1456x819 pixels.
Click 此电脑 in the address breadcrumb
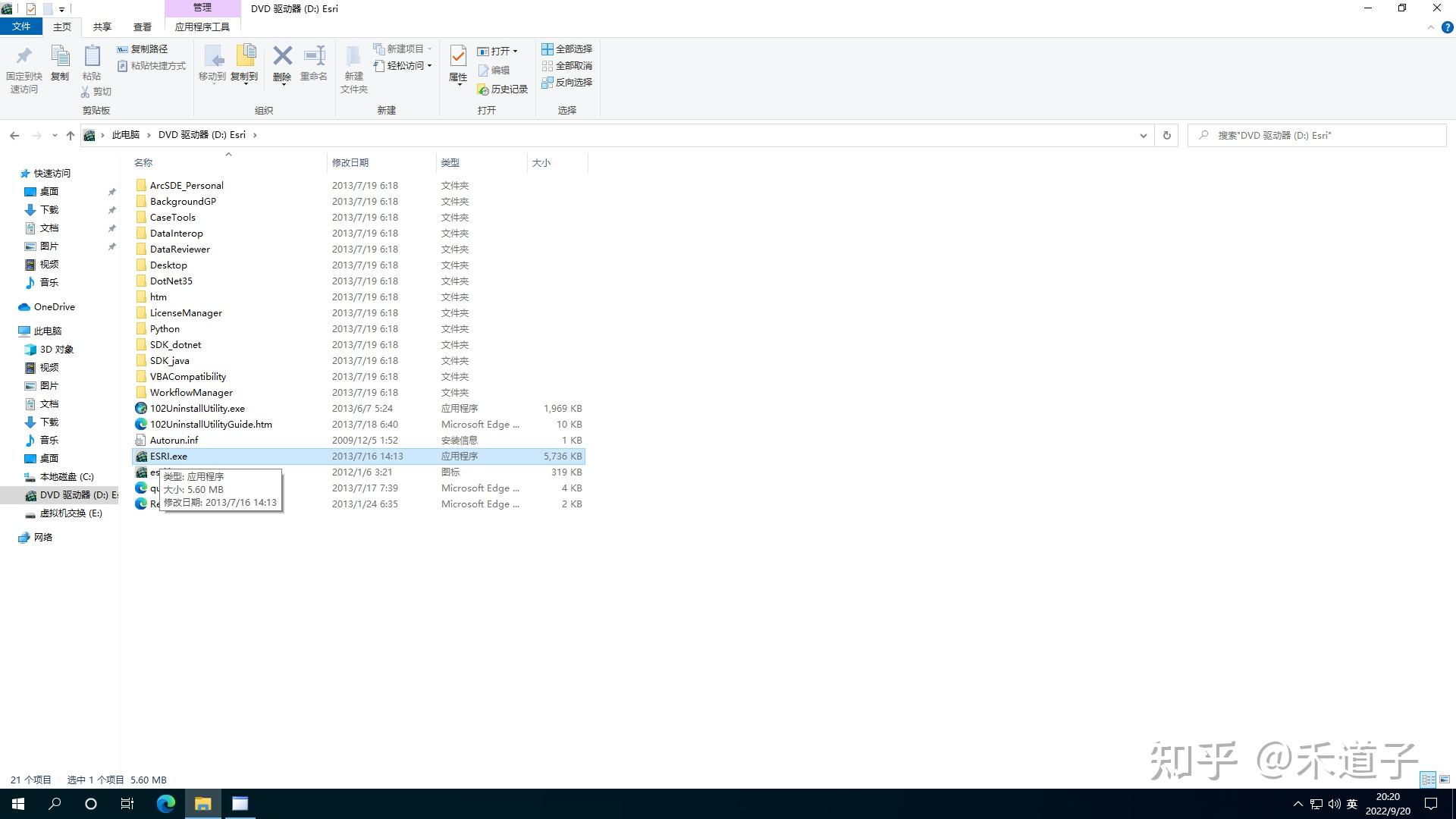tap(126, 135)
